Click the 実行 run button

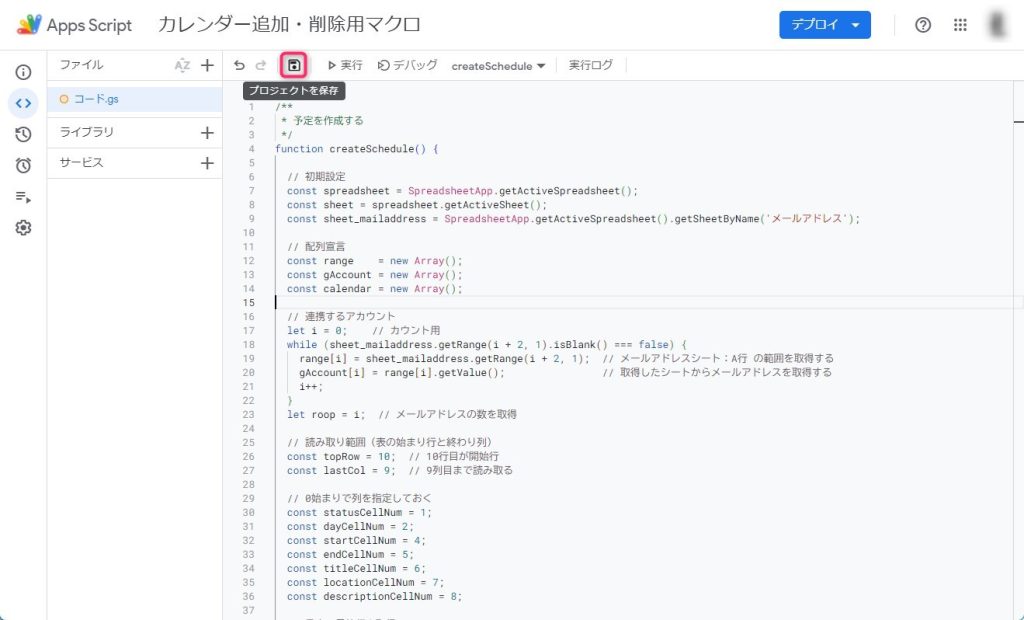pyautogui.click(x=345, y=66)
